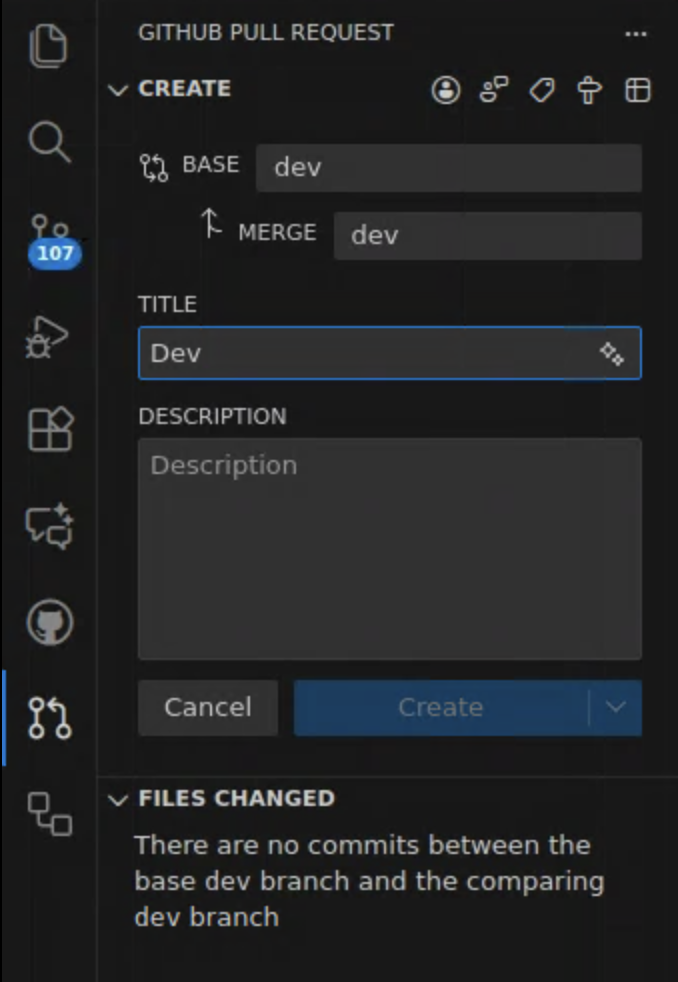678x982 pixels.
Task: Select the GitHub Pull Request activity icon
Action: click(49, 717)
